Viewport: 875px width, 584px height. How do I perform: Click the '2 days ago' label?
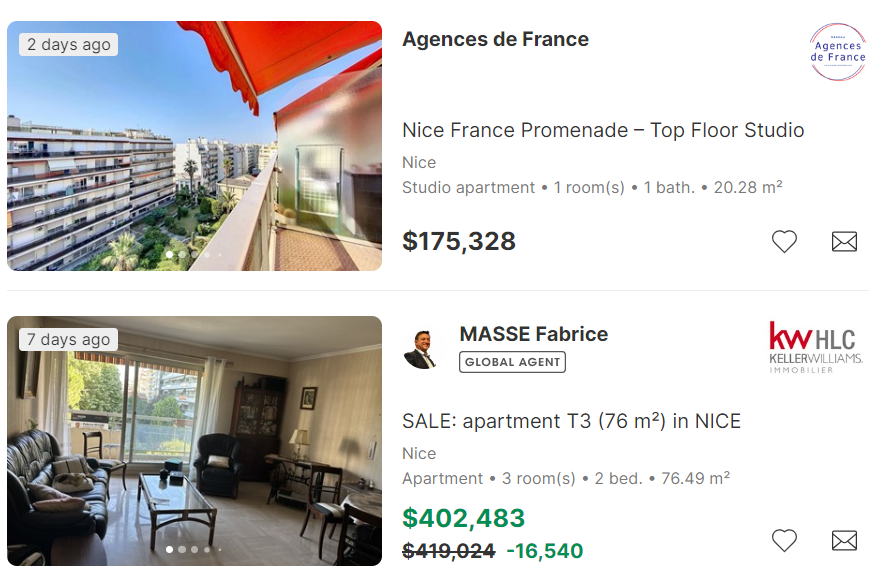pos(68,44)
